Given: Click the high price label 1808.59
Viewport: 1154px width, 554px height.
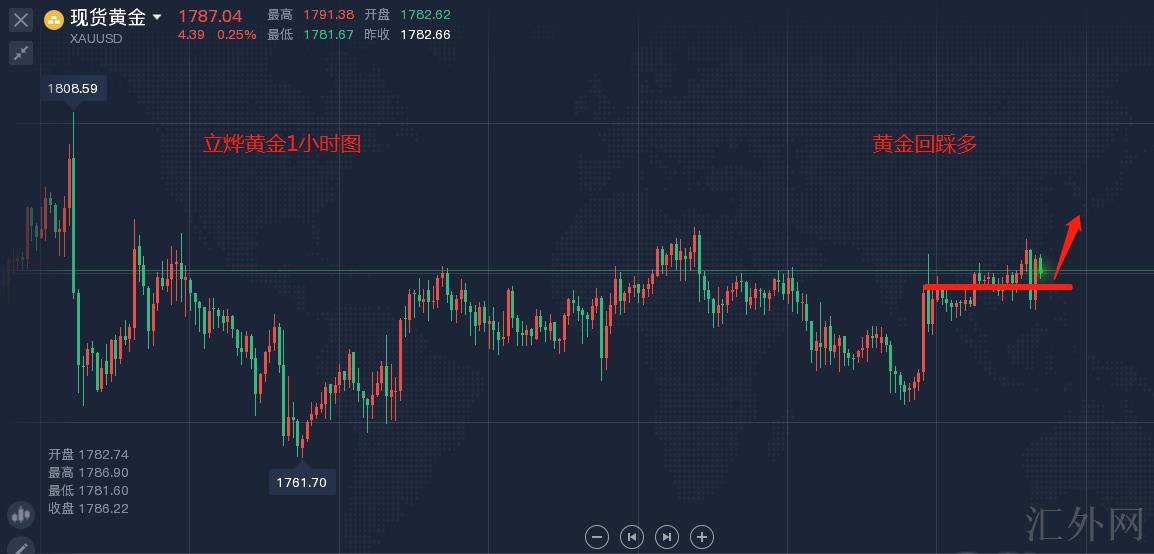Looking at the screenshot, I should (73, 89).
